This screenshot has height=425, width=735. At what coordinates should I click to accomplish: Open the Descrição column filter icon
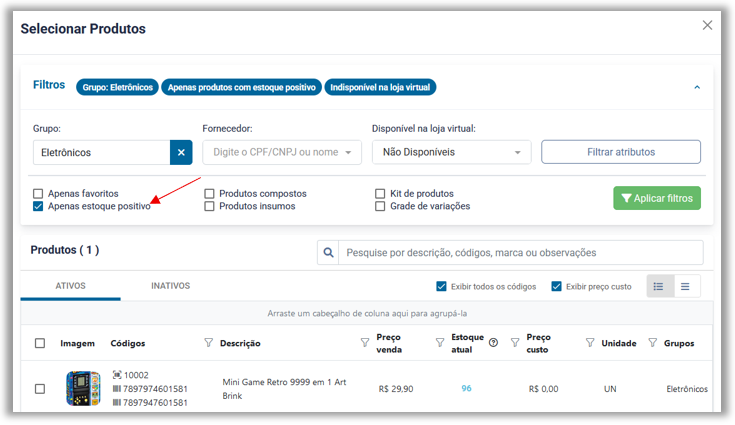(365, 343)
